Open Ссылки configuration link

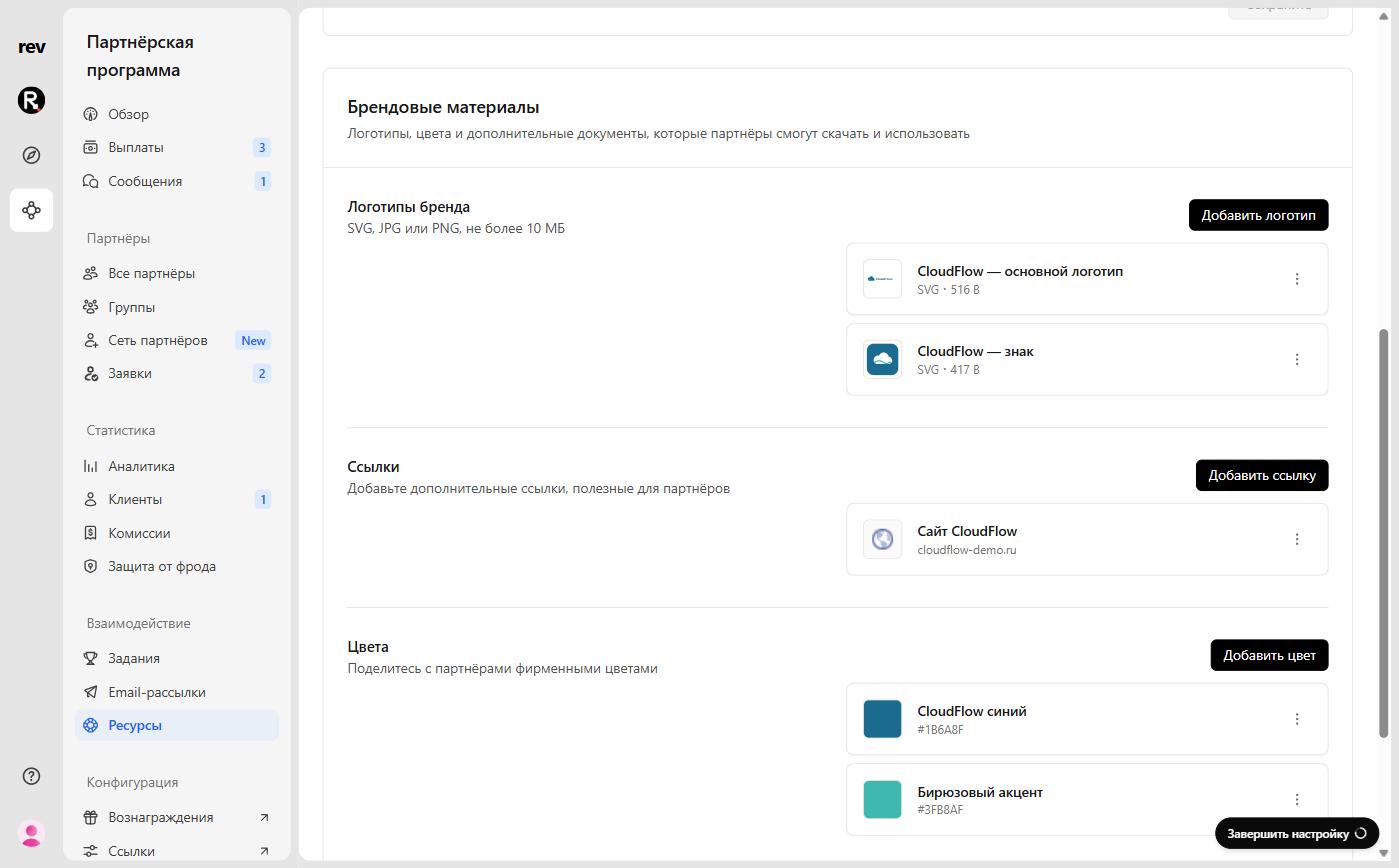pyautogui.click(x=177, y=851)
